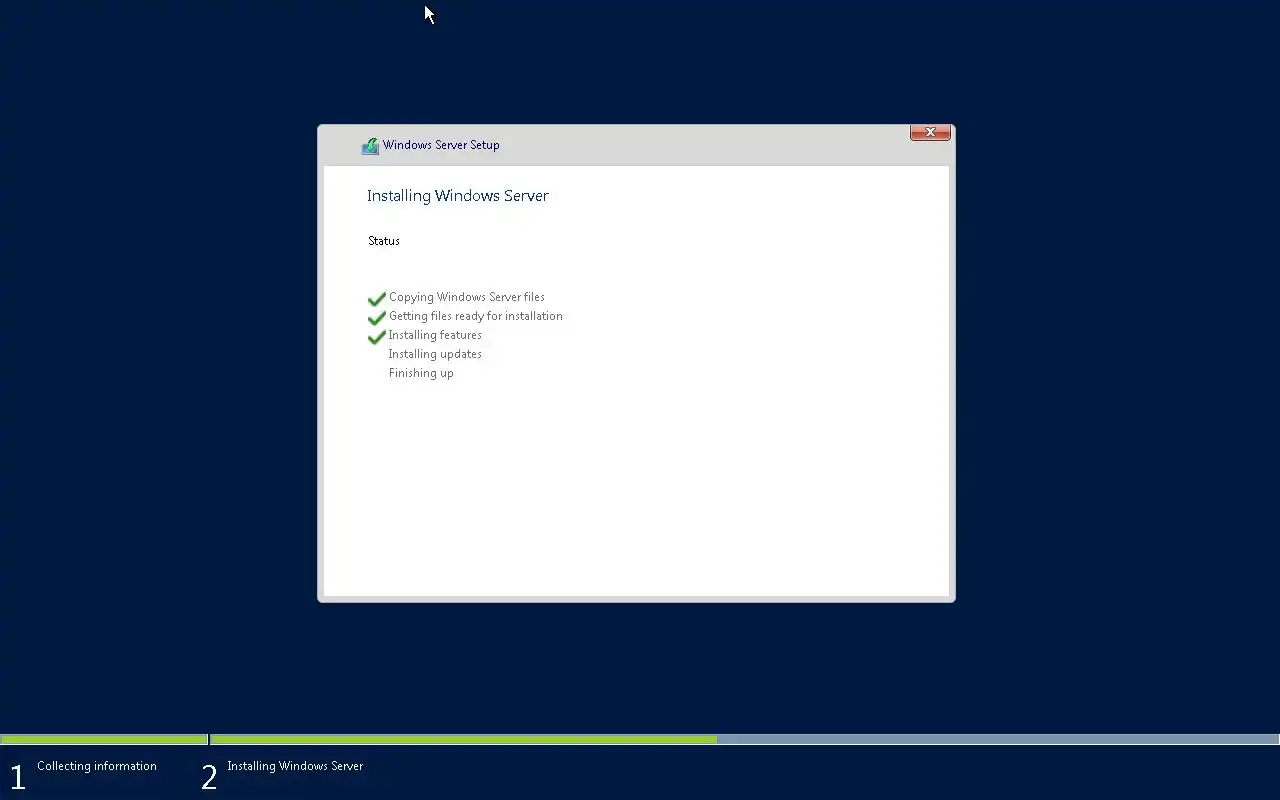The image size is (1280, 800).
Task: Click the step number 1 at bottom
Action: coord(17,777)
